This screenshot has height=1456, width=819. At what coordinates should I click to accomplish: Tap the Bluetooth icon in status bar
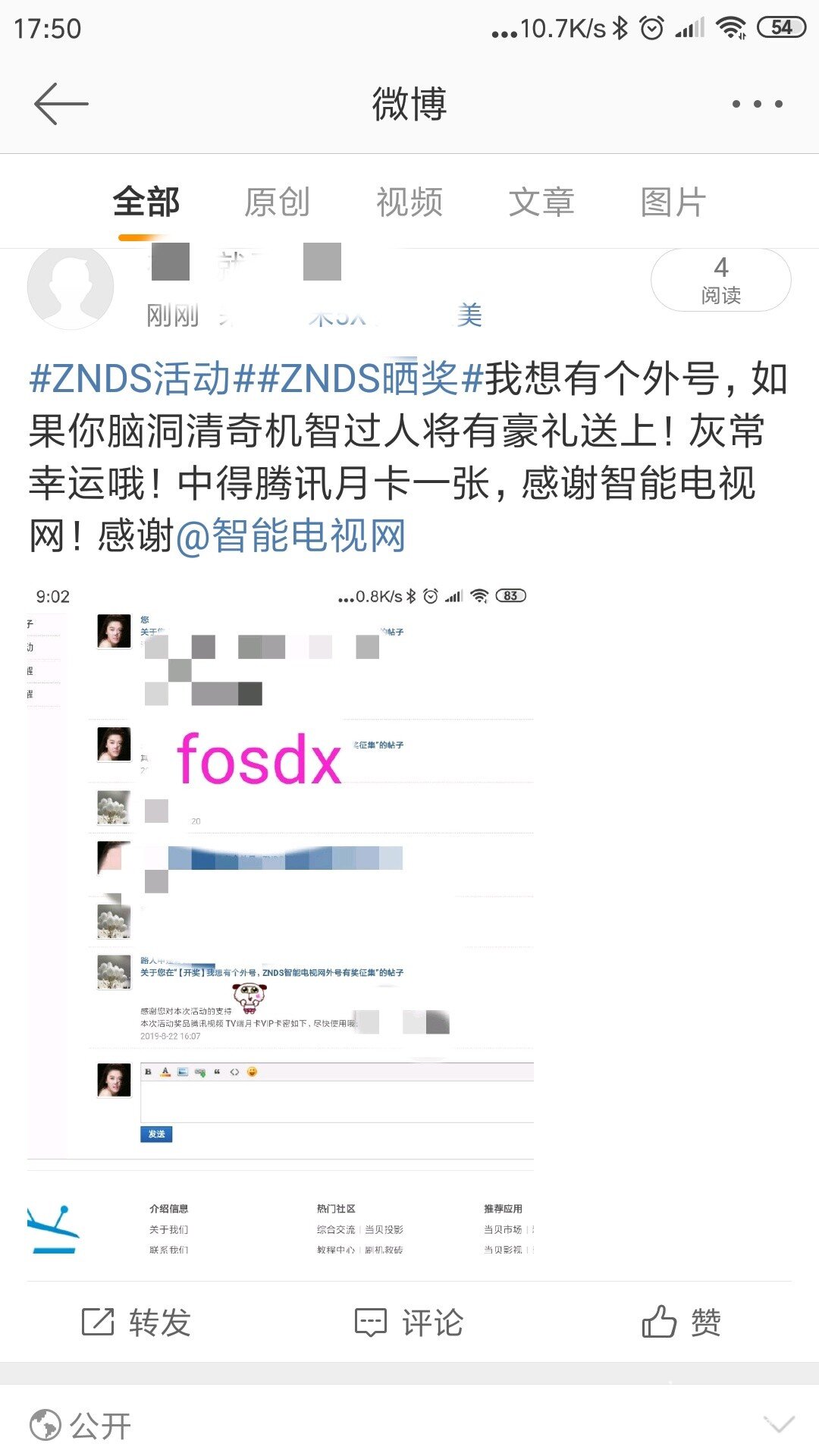tap(620, 28)
